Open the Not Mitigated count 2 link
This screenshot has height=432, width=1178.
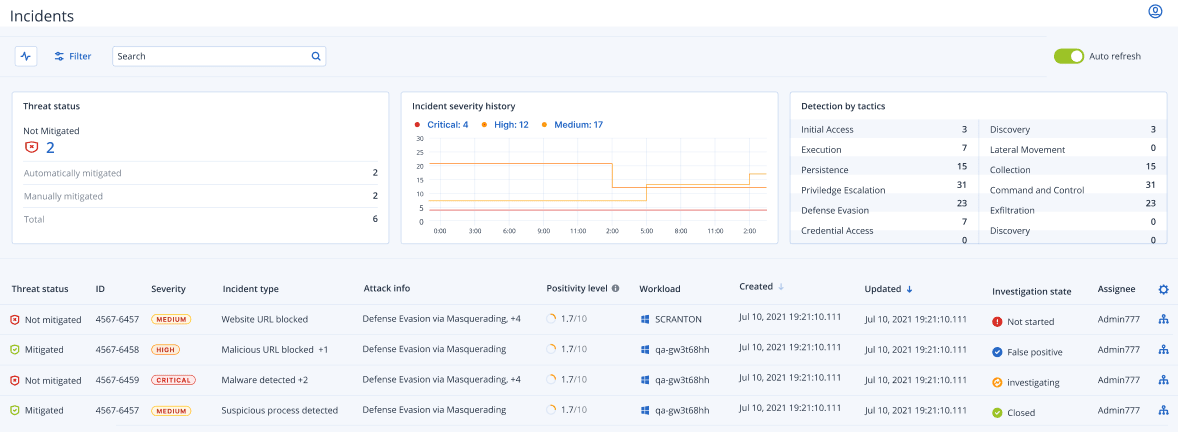click(50, 148)
